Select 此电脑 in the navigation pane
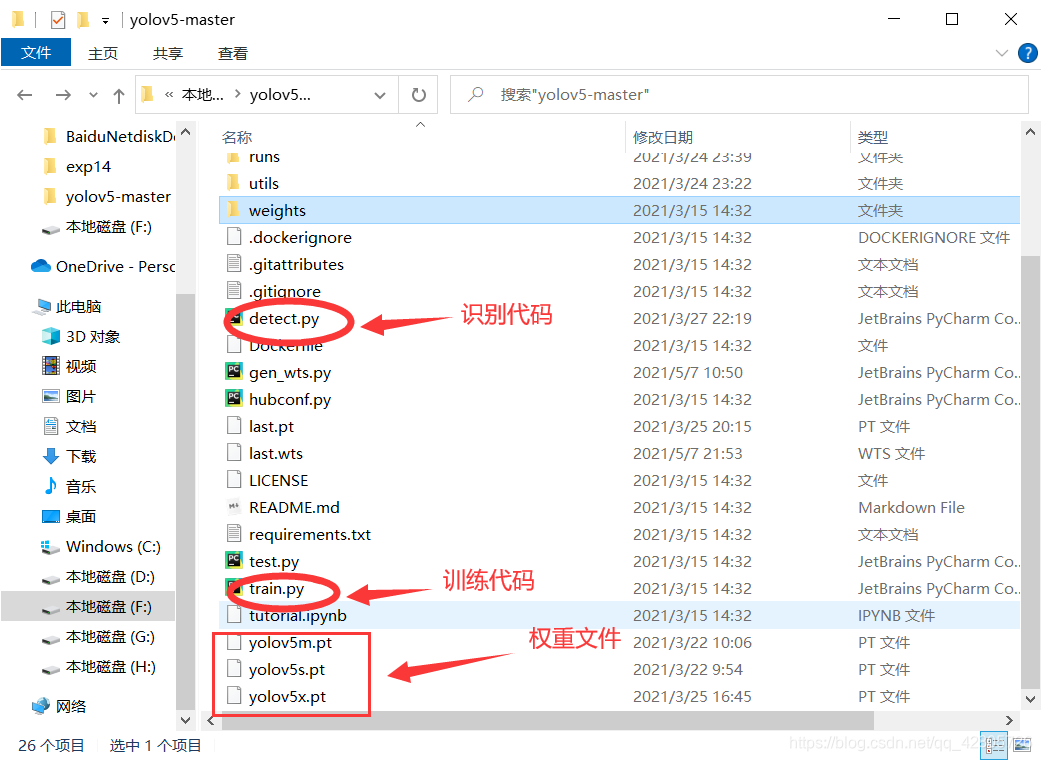The image size is (1042, 761). click(67, 306)
